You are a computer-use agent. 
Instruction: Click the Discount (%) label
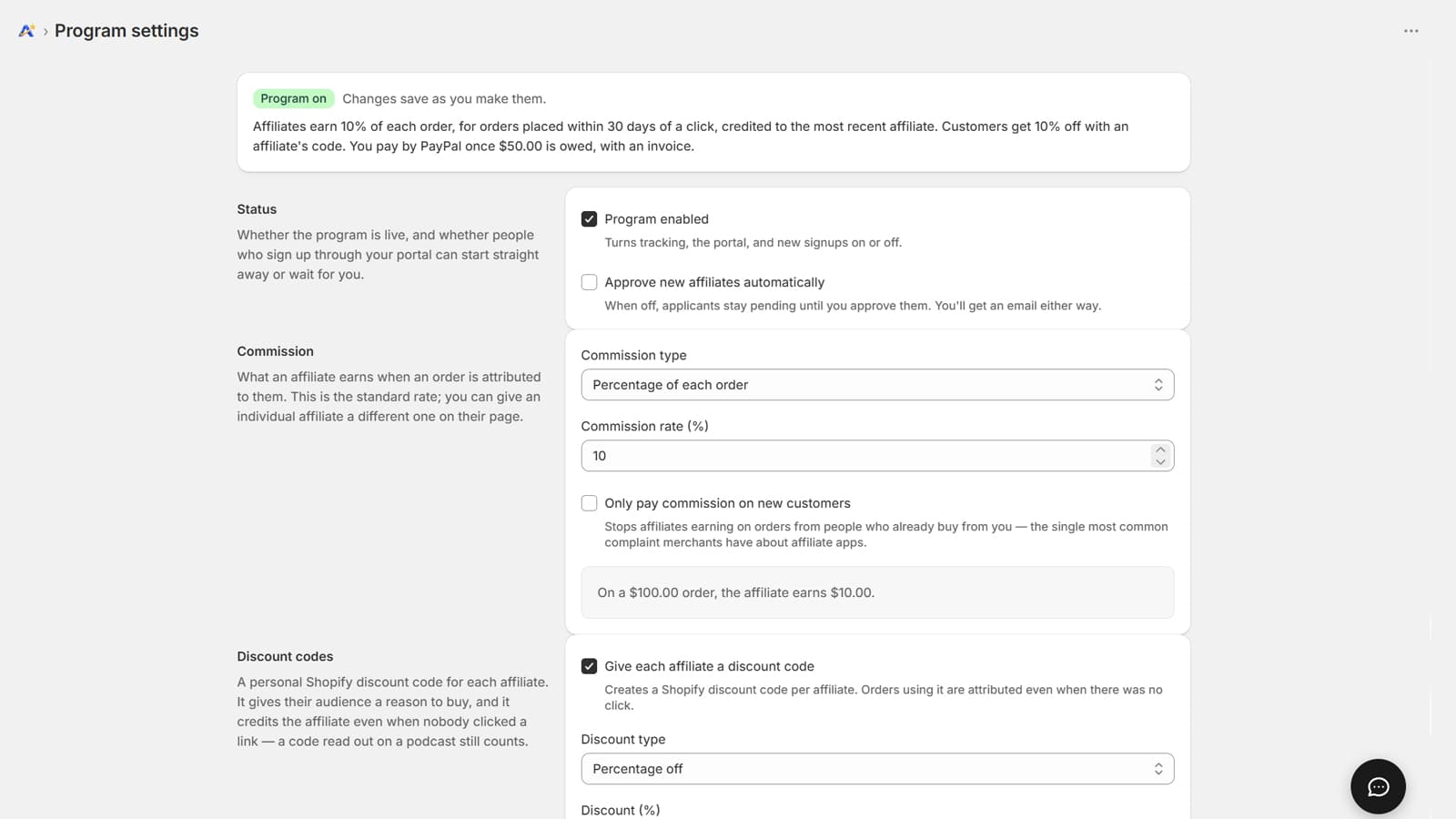(621, 810)
